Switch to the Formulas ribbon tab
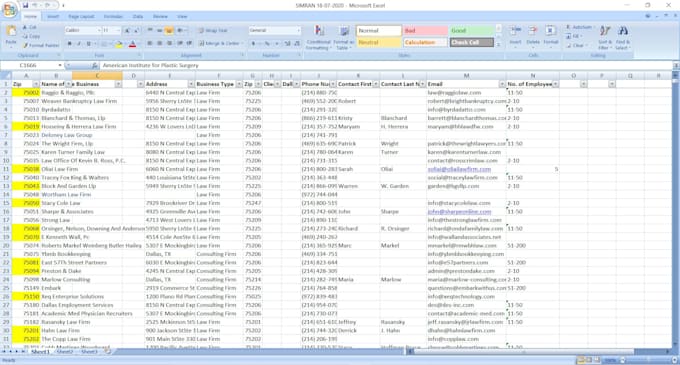Viewport: 680px width, 365px height. click(x=113, y=16)
